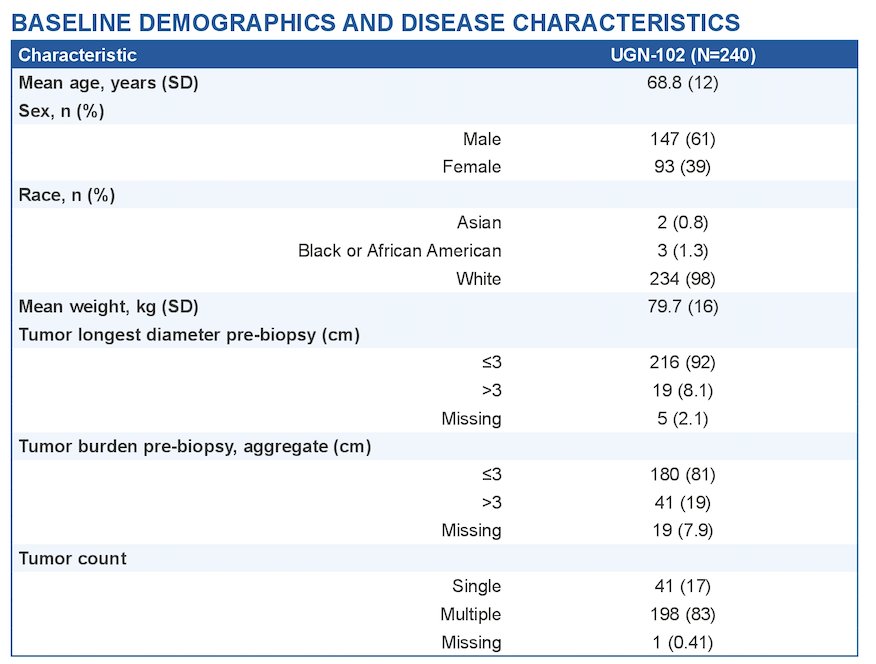Click the Sex, n (%) section label
The image size is (876, 664).
61,111
